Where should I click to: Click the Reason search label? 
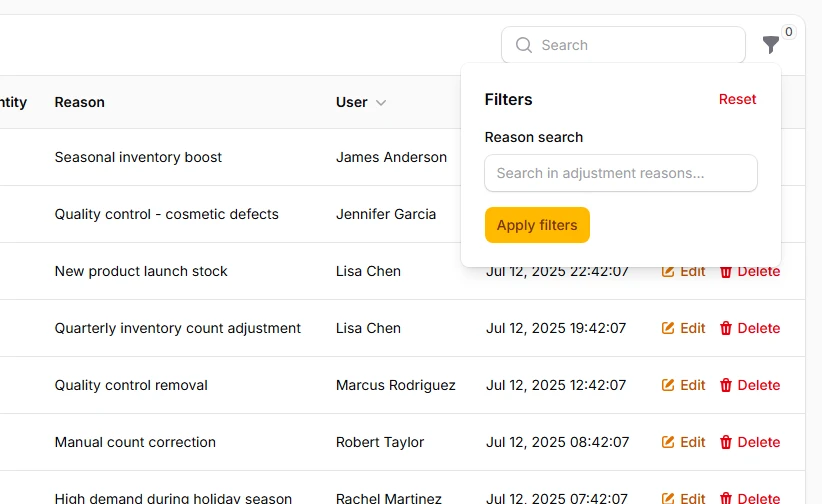[x=534, y=137]
